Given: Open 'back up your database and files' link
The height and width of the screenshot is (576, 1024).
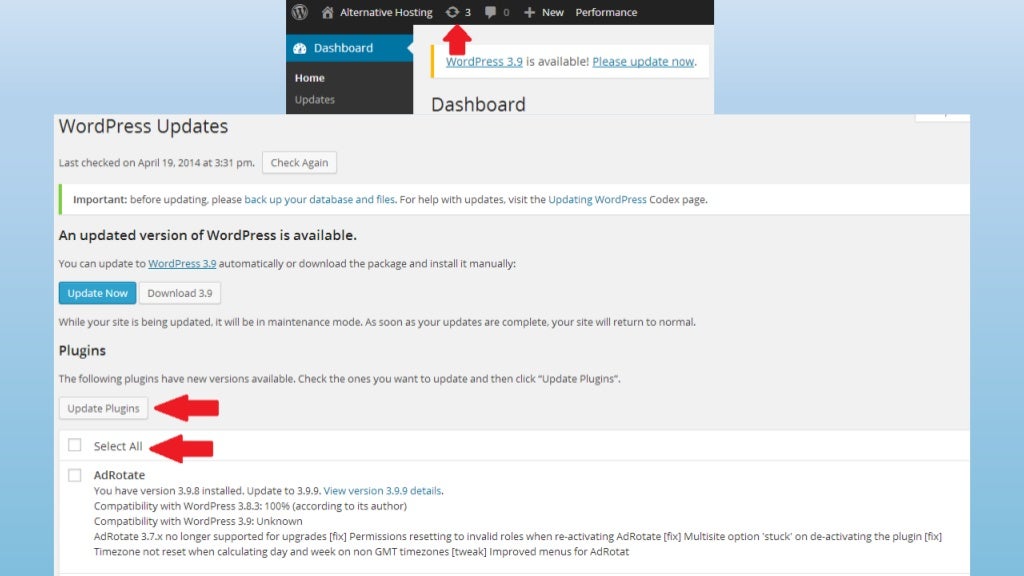Looking at the screenshot, I should tap(319, 199).
